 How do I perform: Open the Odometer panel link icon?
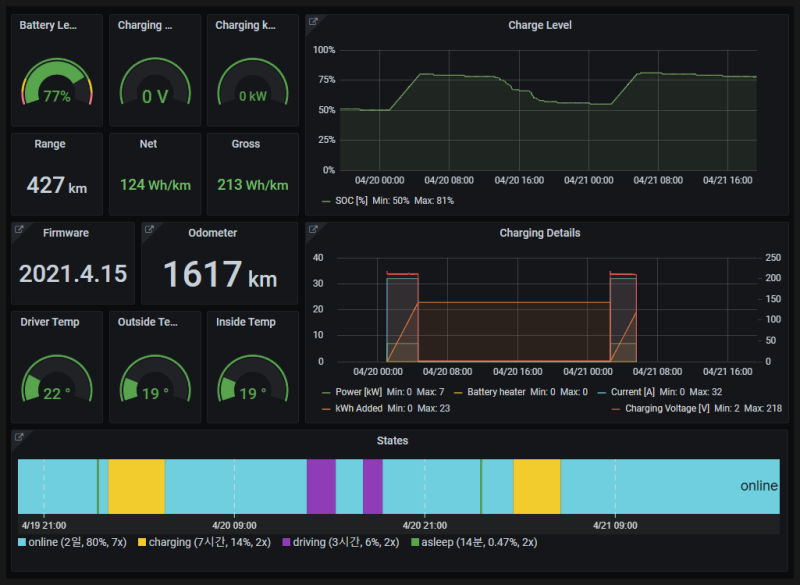click(149, 230)
